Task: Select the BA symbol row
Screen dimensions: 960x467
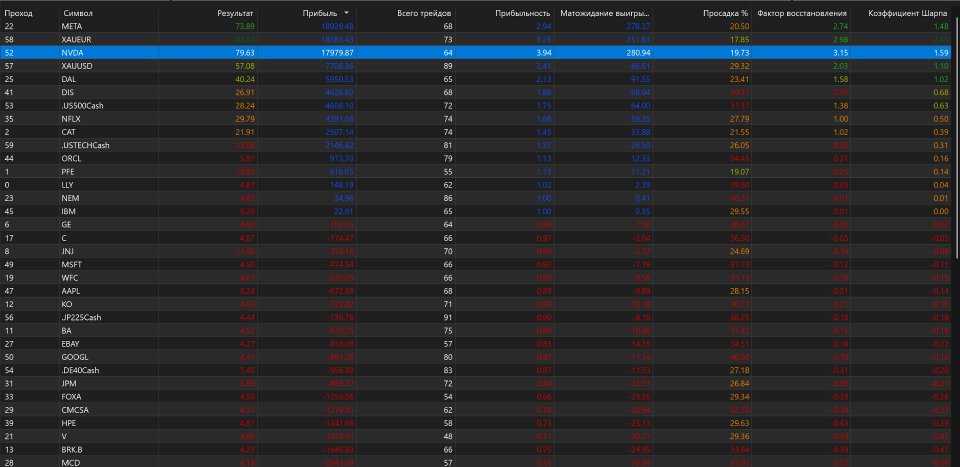Action: click(476, 331)
